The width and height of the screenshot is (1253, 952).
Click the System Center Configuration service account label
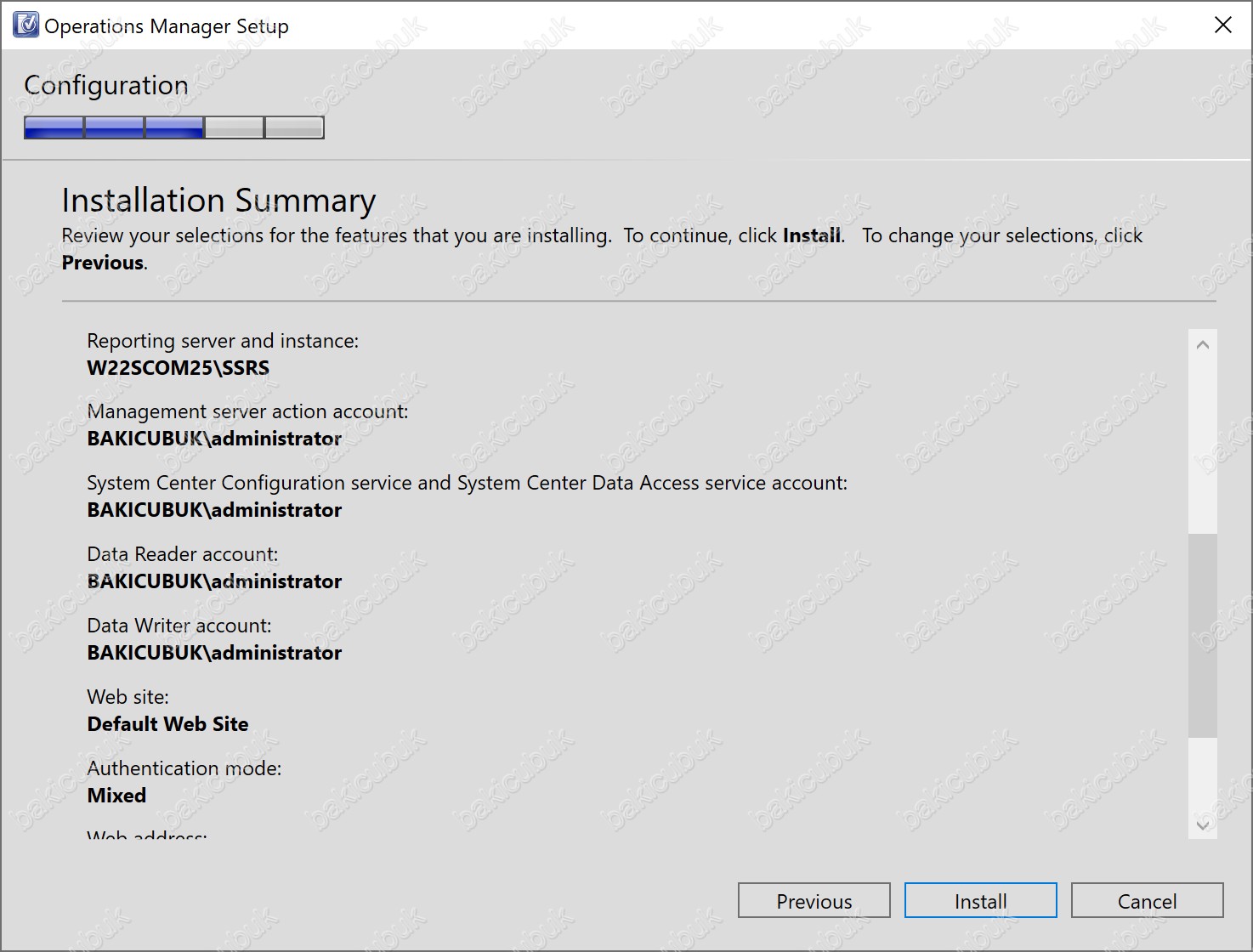pyautogui.click(x=467, y=483)
